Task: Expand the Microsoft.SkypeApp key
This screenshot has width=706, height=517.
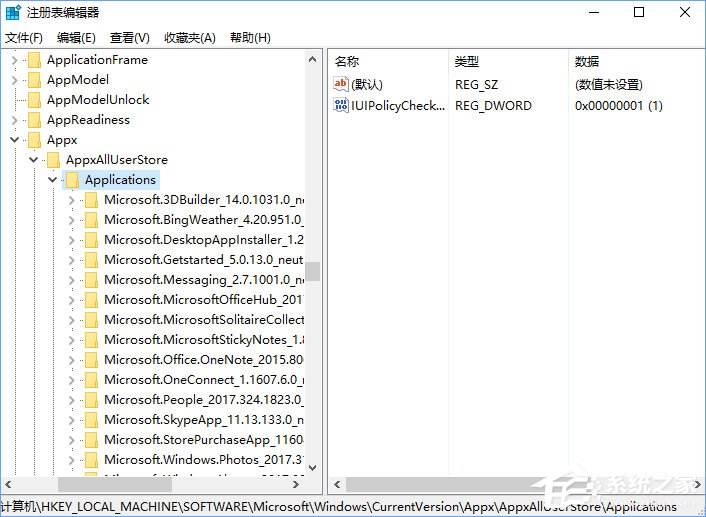Action: point(72,420)
